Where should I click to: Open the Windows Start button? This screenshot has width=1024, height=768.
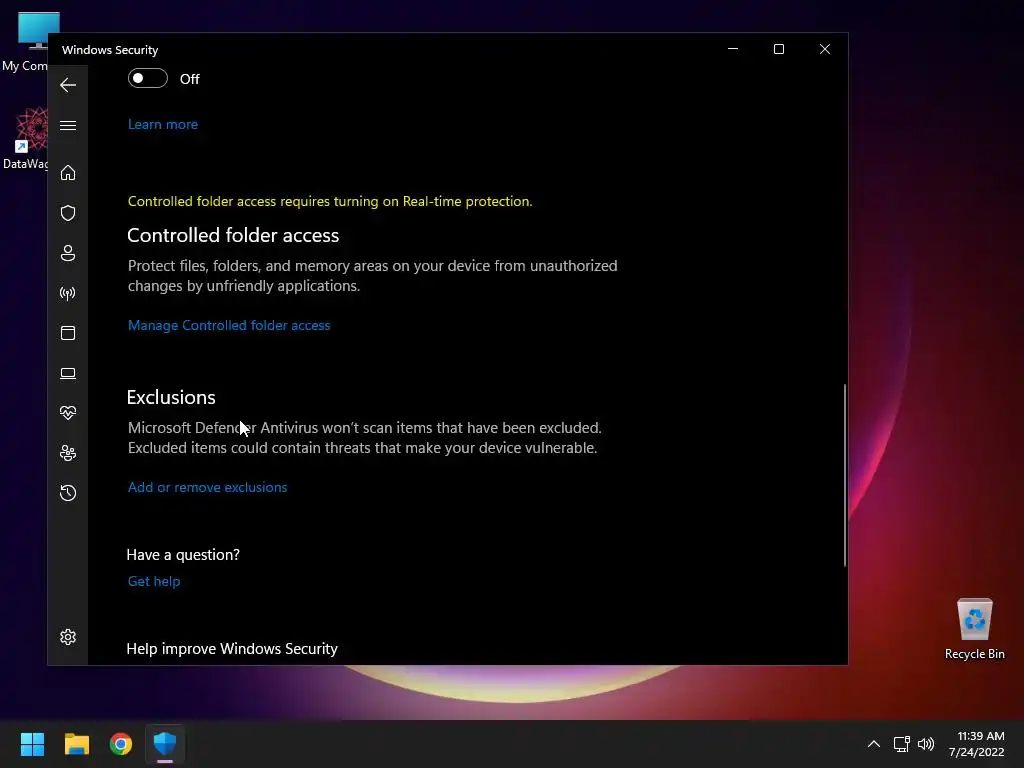32,744
